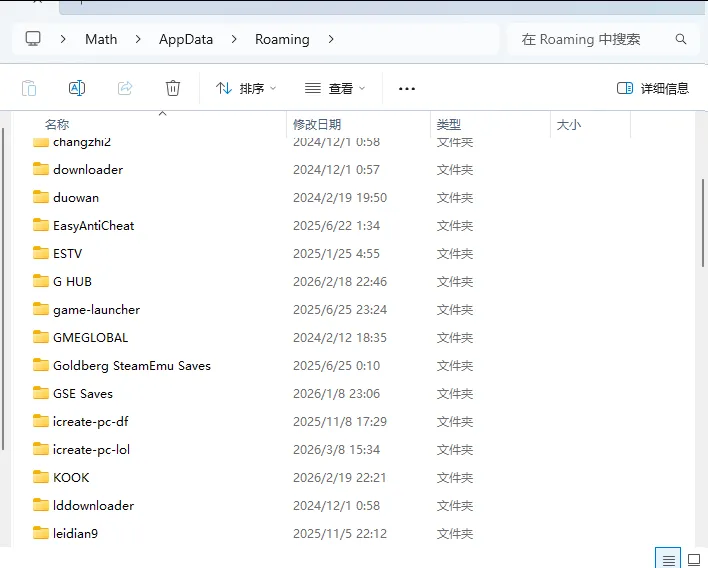Click the paste clipboard icon
This screenshot has width=708, height=568.
[x=29, y=88]
